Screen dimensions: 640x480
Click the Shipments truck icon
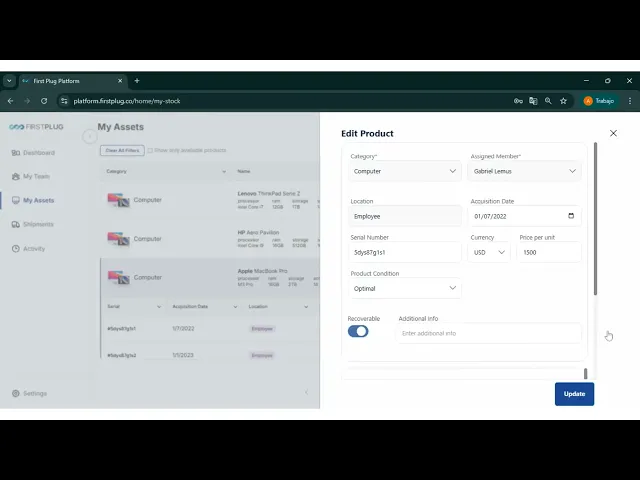coord(16,224)
